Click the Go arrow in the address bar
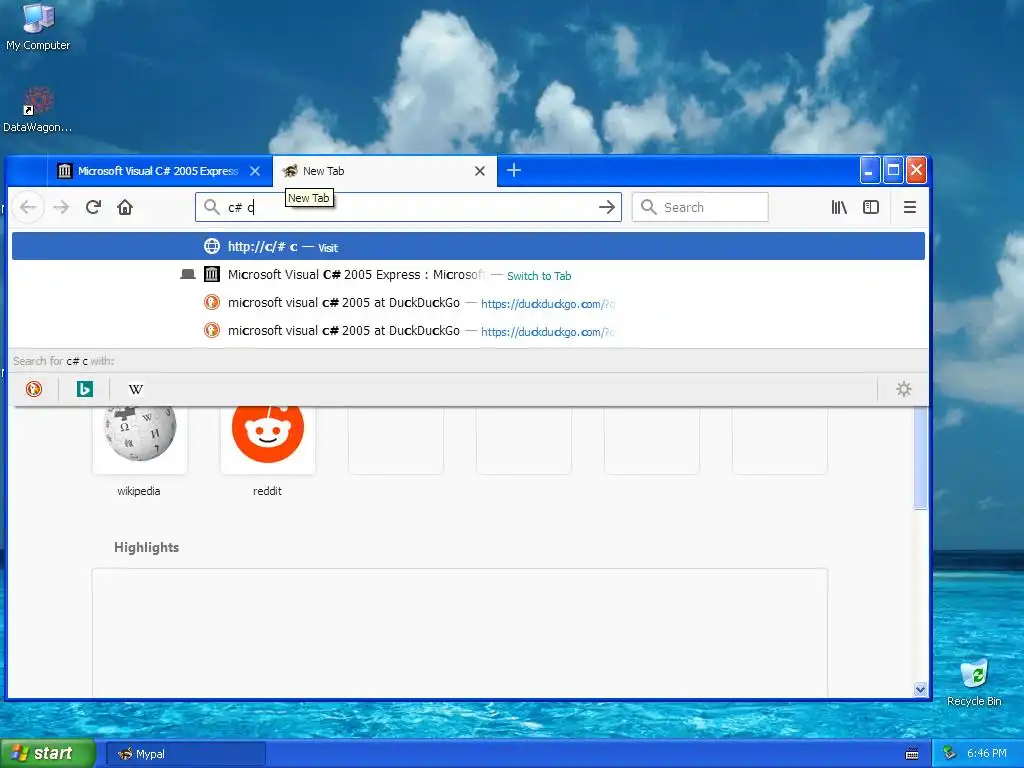The image size is (1024, 768). [x=607, y=207]
